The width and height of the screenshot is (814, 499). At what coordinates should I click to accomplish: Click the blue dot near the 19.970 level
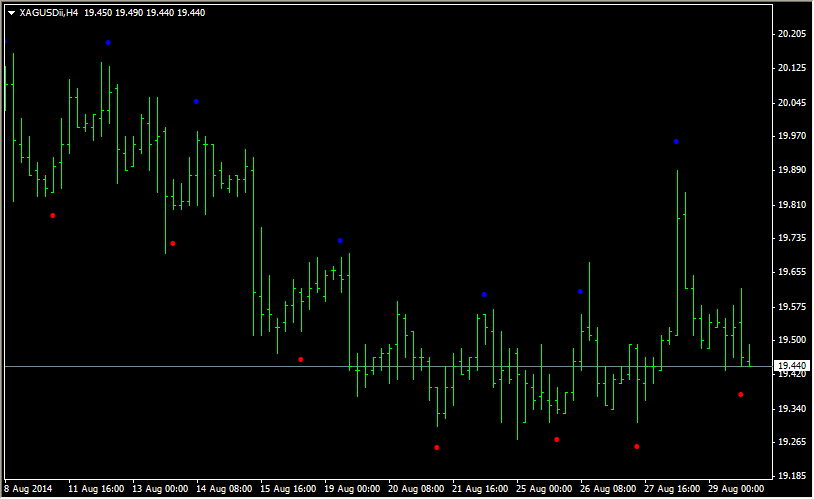click(676, 142)
